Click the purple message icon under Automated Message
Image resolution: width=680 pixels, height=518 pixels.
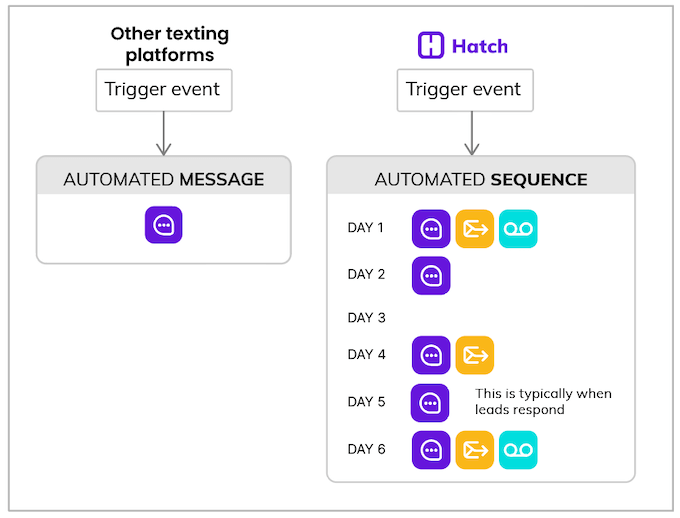(163, 225)
